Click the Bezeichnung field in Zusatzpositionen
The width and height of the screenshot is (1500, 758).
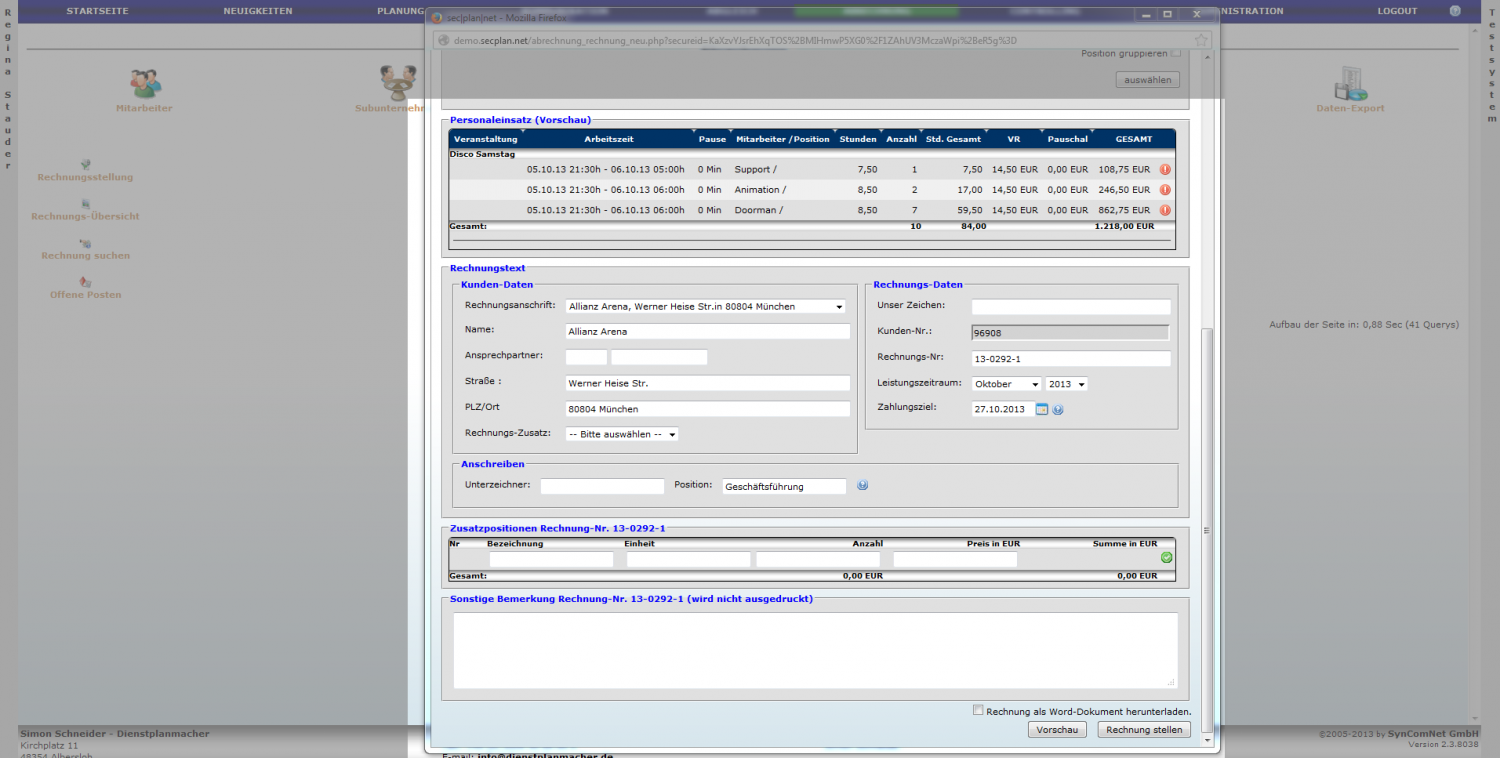point(551,560)
